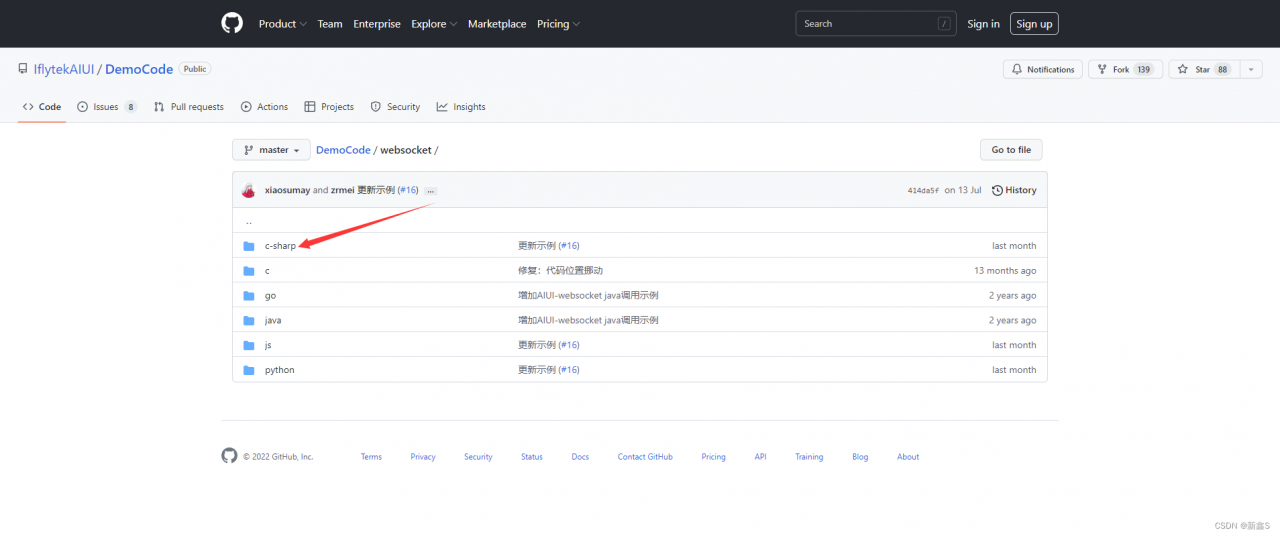This screenshot has width=1280, height=536.
Task: Click the Notifications button
Action: tap(1043, 69)
